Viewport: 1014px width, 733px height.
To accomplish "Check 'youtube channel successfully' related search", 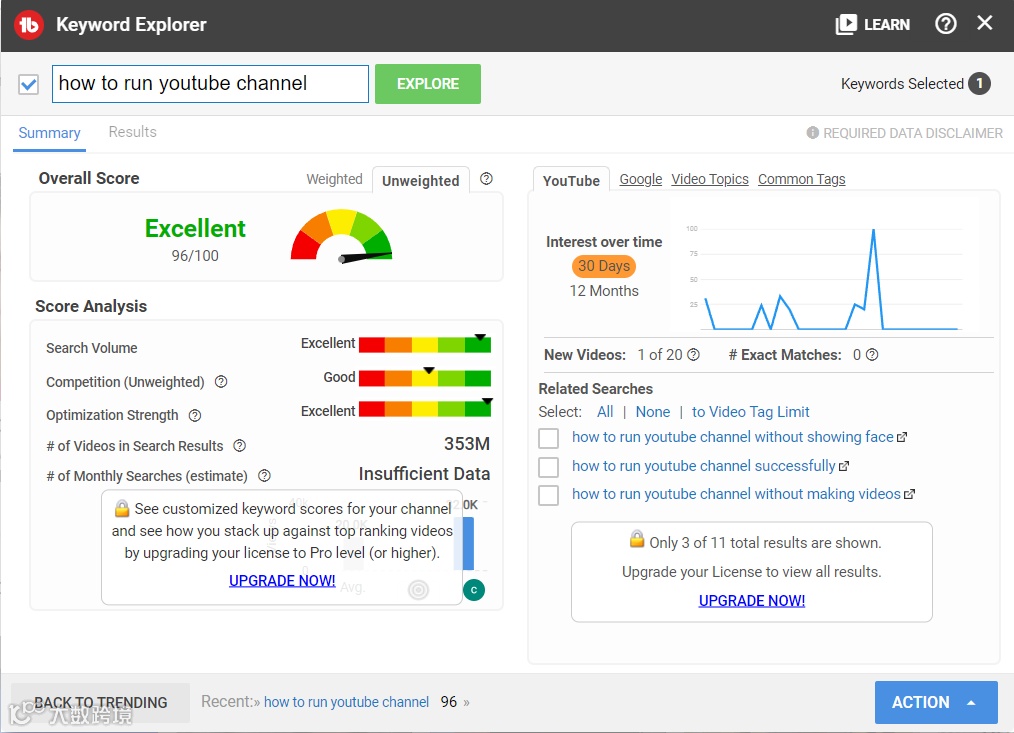I will click(x=548, y=466).
